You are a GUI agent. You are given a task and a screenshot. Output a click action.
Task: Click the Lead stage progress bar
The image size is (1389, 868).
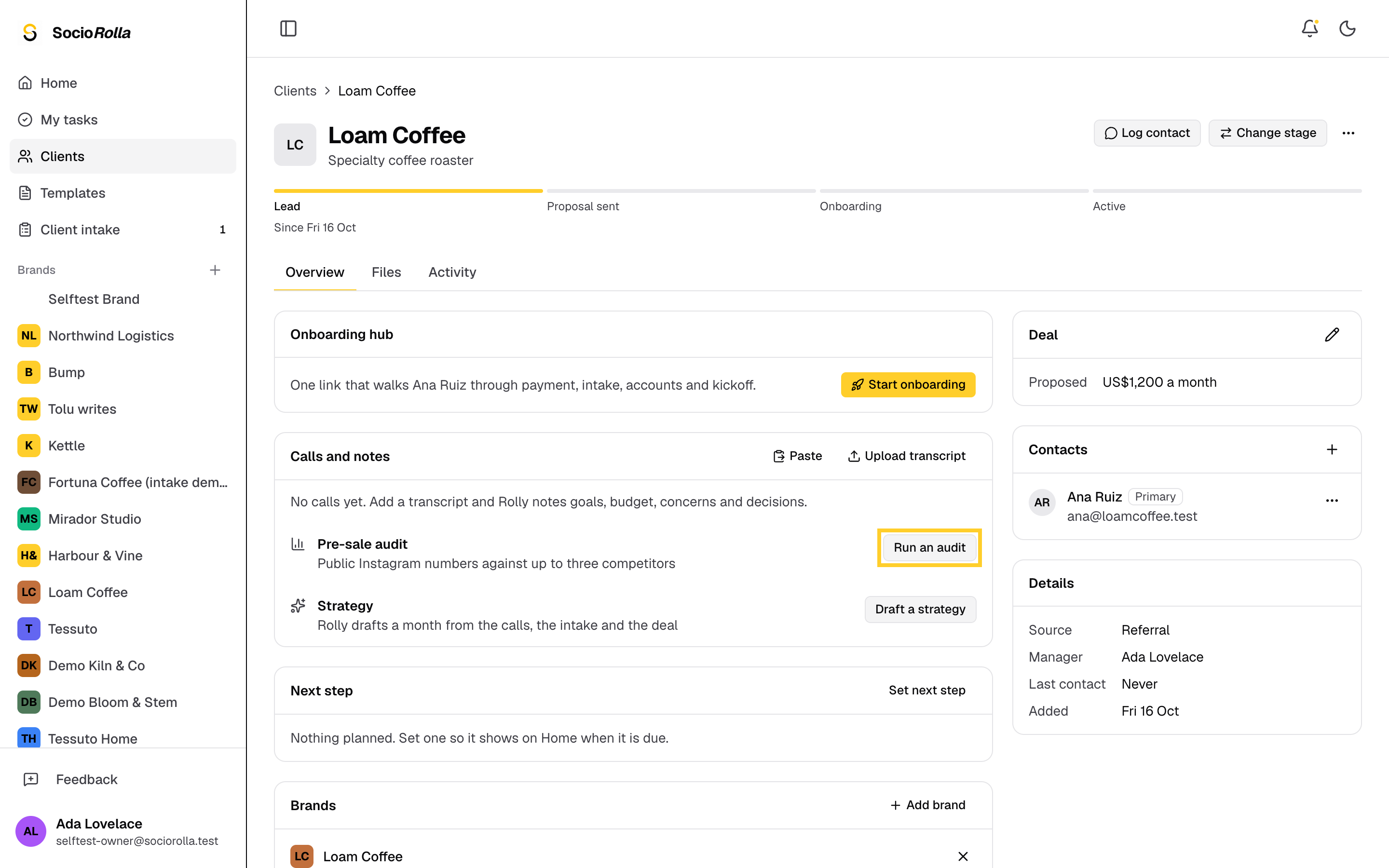coord(408,190)
